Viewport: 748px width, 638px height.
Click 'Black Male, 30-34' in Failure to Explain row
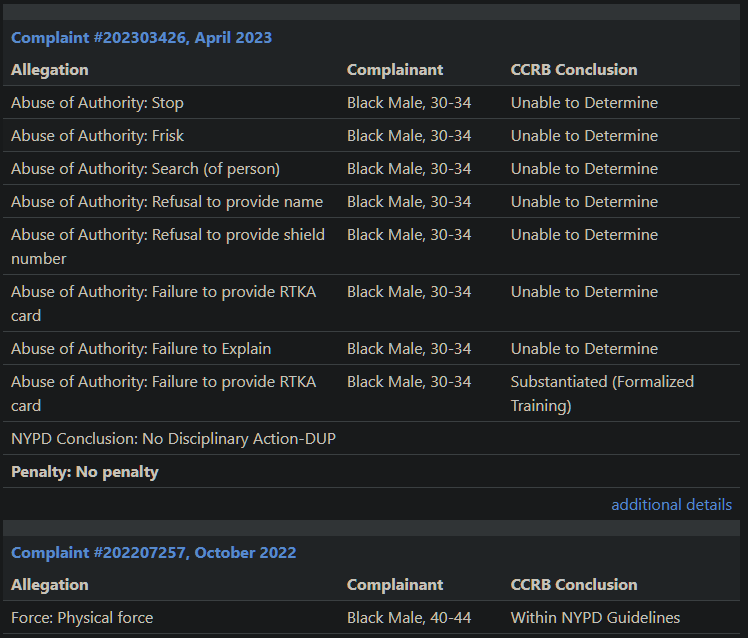click(409, 348)
